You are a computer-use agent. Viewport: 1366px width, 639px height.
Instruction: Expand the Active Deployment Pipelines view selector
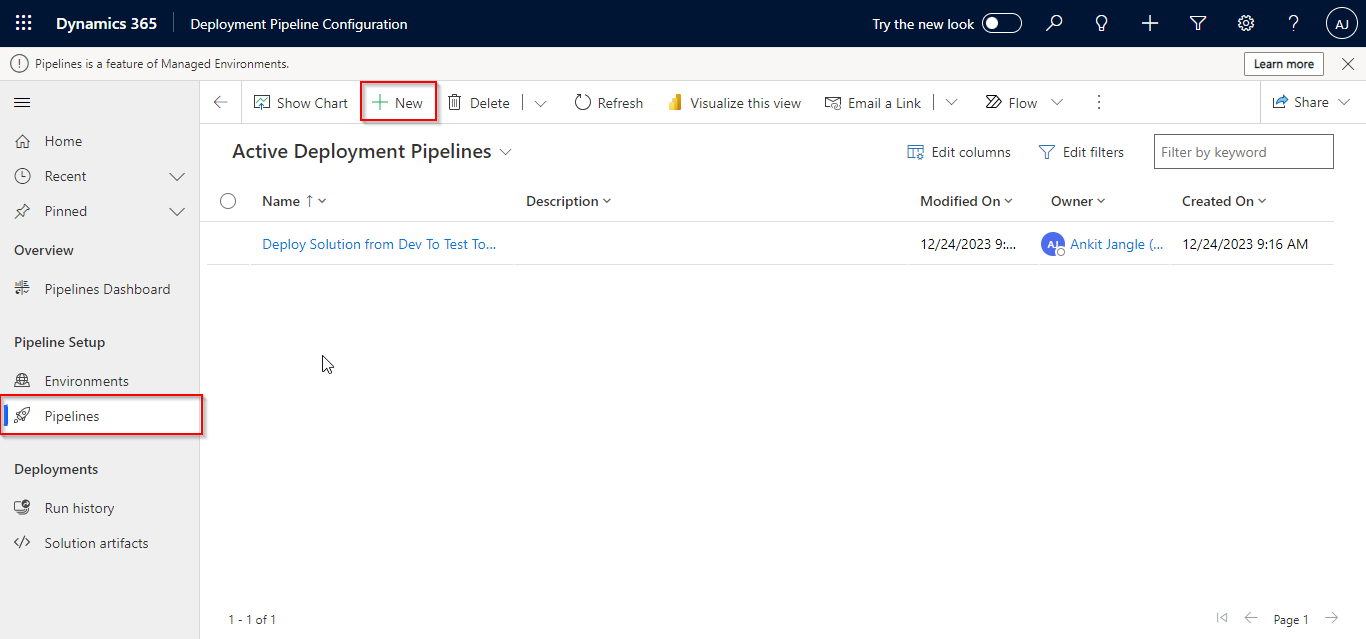tap(506, 152)
